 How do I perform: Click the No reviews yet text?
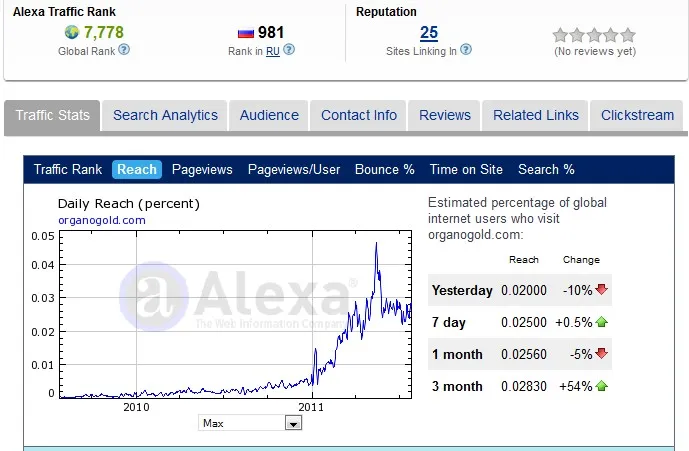click(x=595, y=51)
